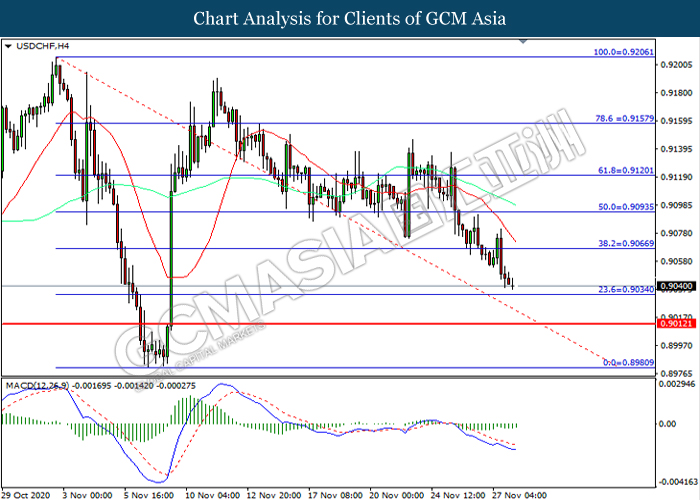Screen dimensions: 700x500
Task: Click the red level price tag 0.90121
Action: [676, 324]
